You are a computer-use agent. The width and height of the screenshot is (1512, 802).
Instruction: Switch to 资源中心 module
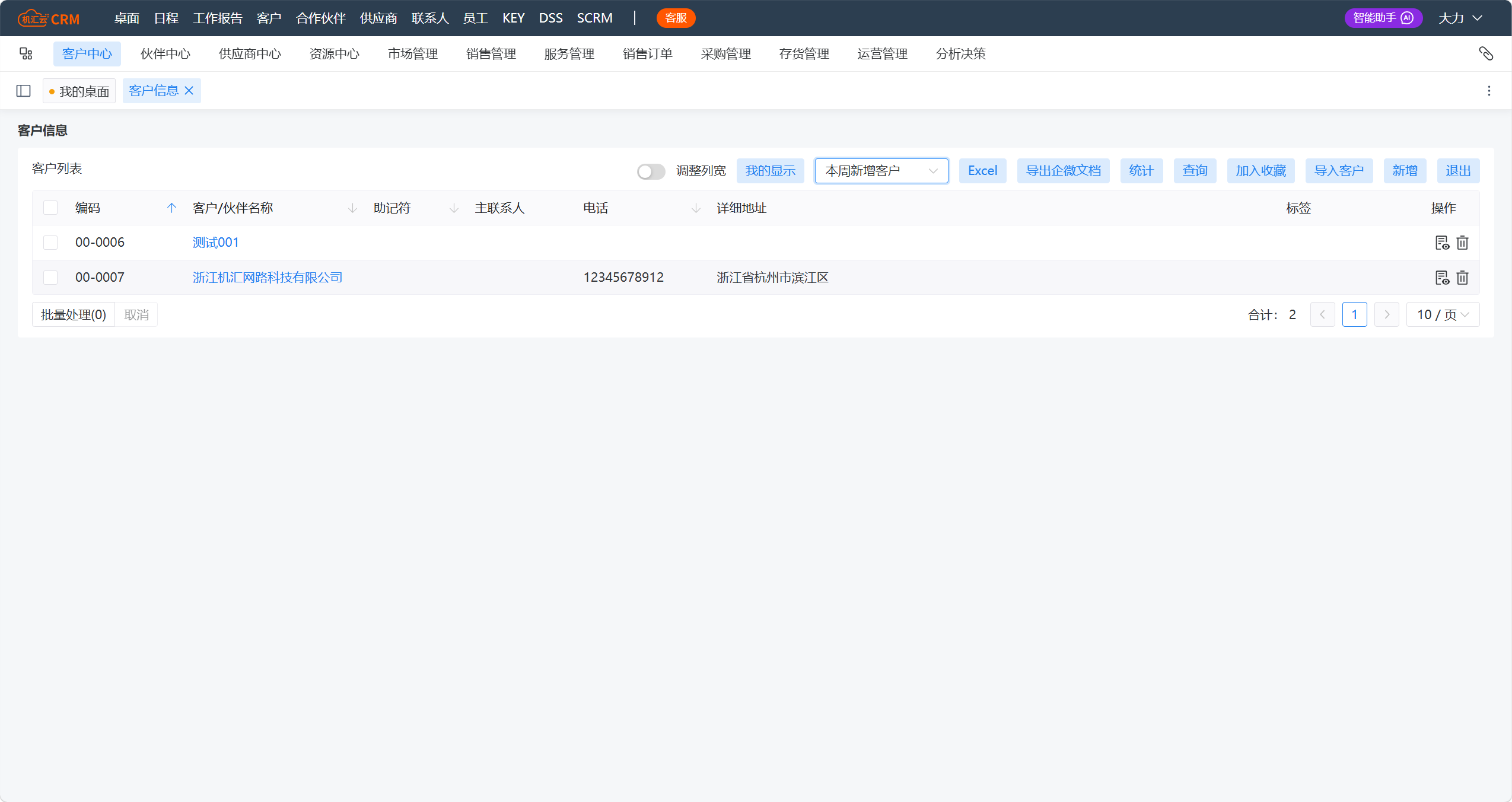pyautogui.click(x=335, y=54)
